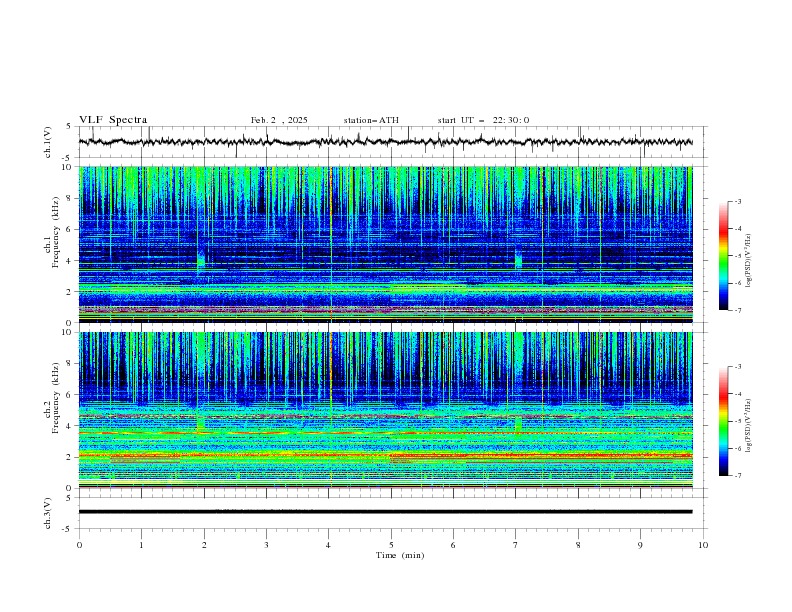Click time axis tick label "4"
Screen dimensions: 792x612
click(329, 545)
